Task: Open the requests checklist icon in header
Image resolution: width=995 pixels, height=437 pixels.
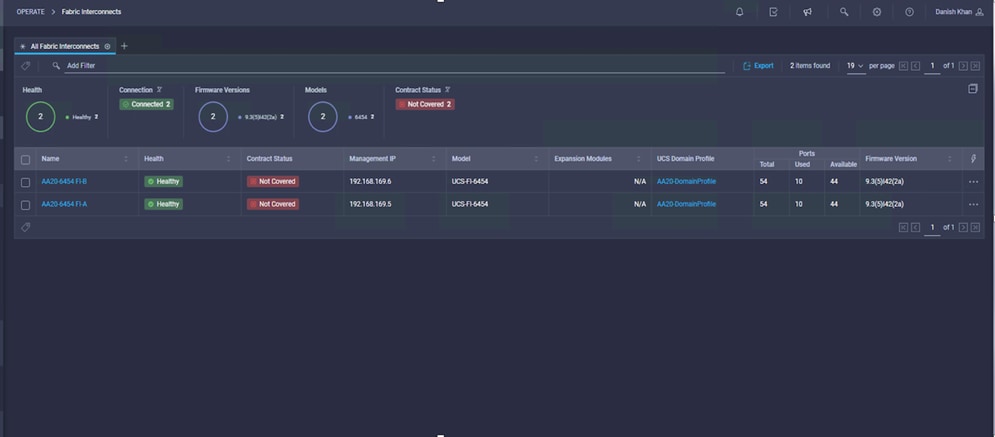Action: pyautogui.click(x=773, y=12)
